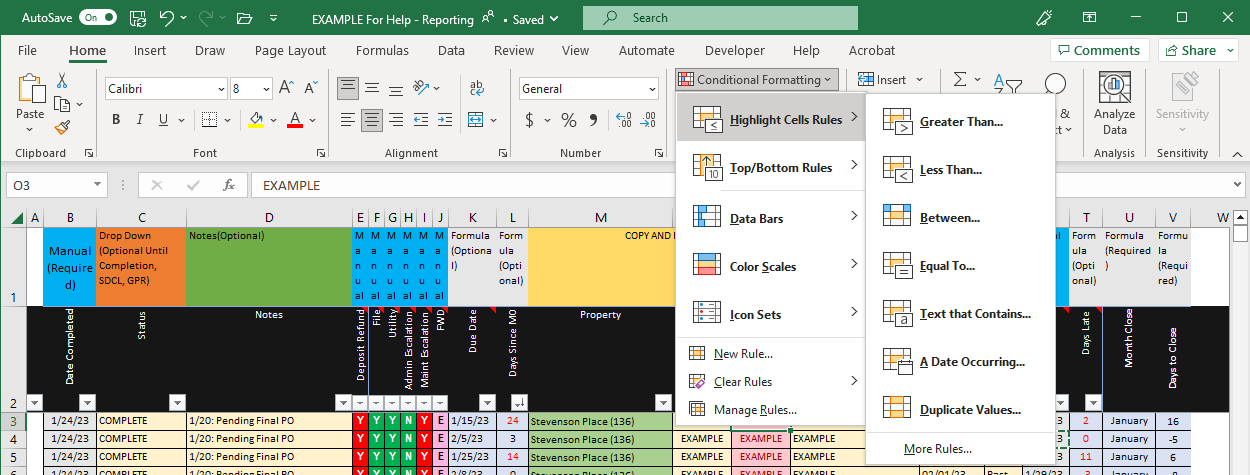Open the Data Bars submenu
Screen dimensions: 1250x475
770,218
